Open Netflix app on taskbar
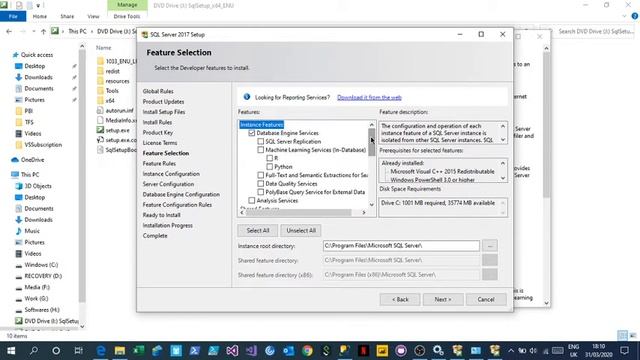 point(364,351)
